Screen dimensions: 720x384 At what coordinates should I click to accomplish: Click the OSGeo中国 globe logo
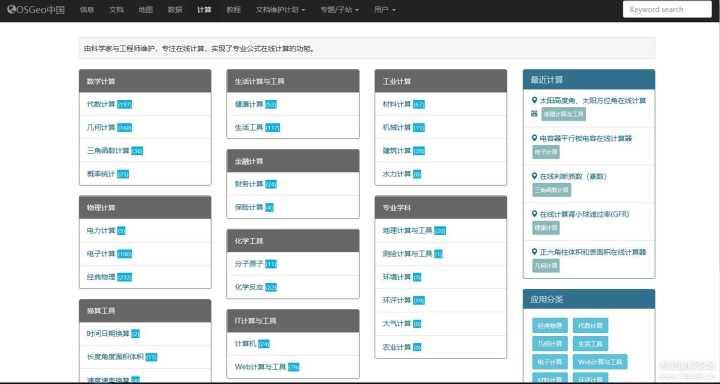tap(11, 9)
